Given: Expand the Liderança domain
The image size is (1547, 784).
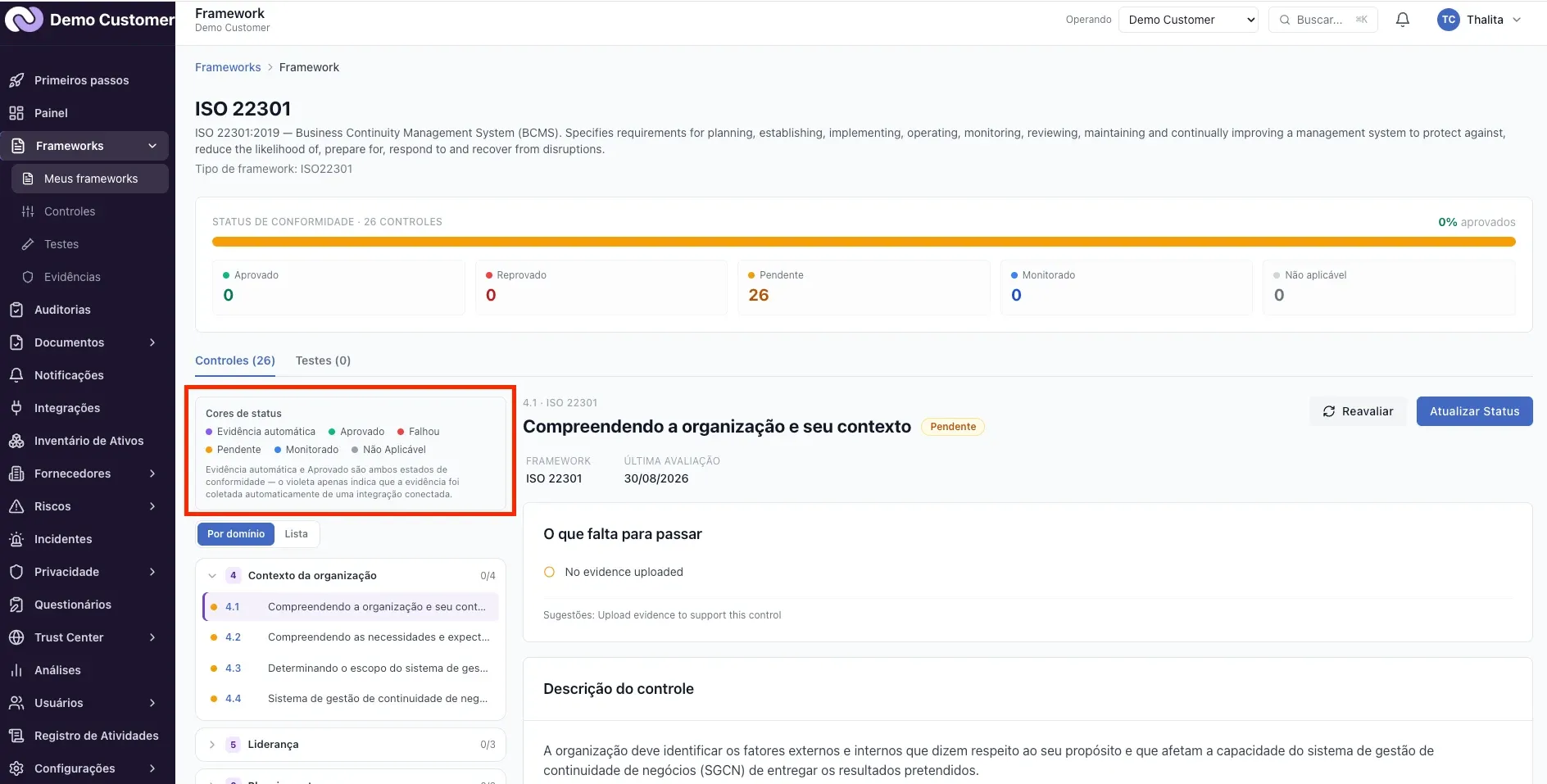Looking at the screenshot, I should click(x=212, y=745).
